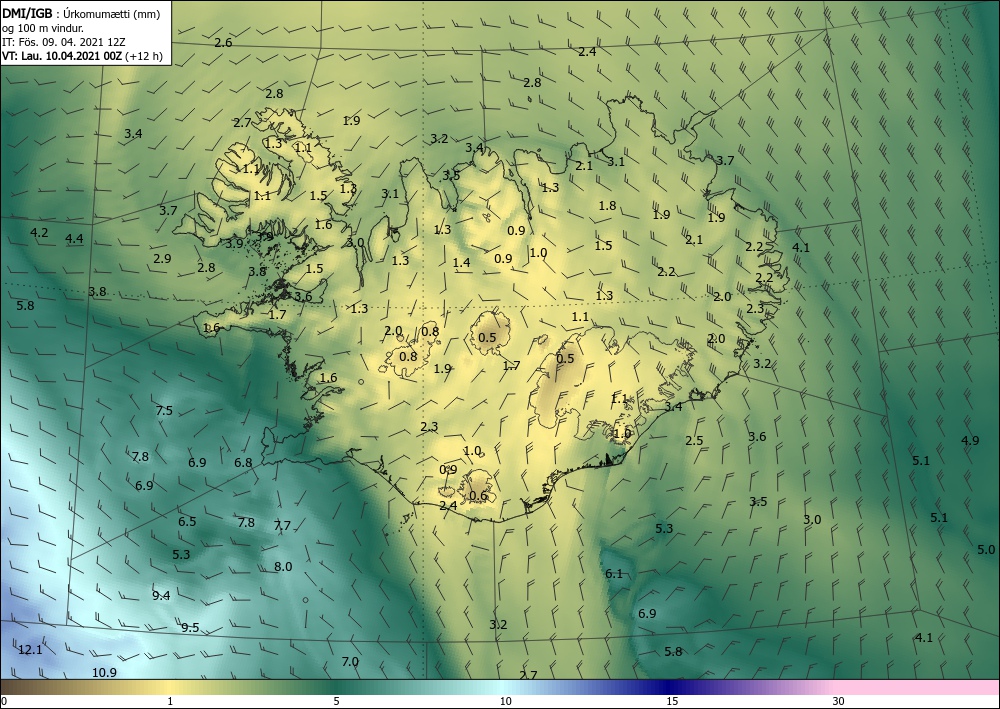Click the color scale tick labeled 15

(x=672, y=701)
